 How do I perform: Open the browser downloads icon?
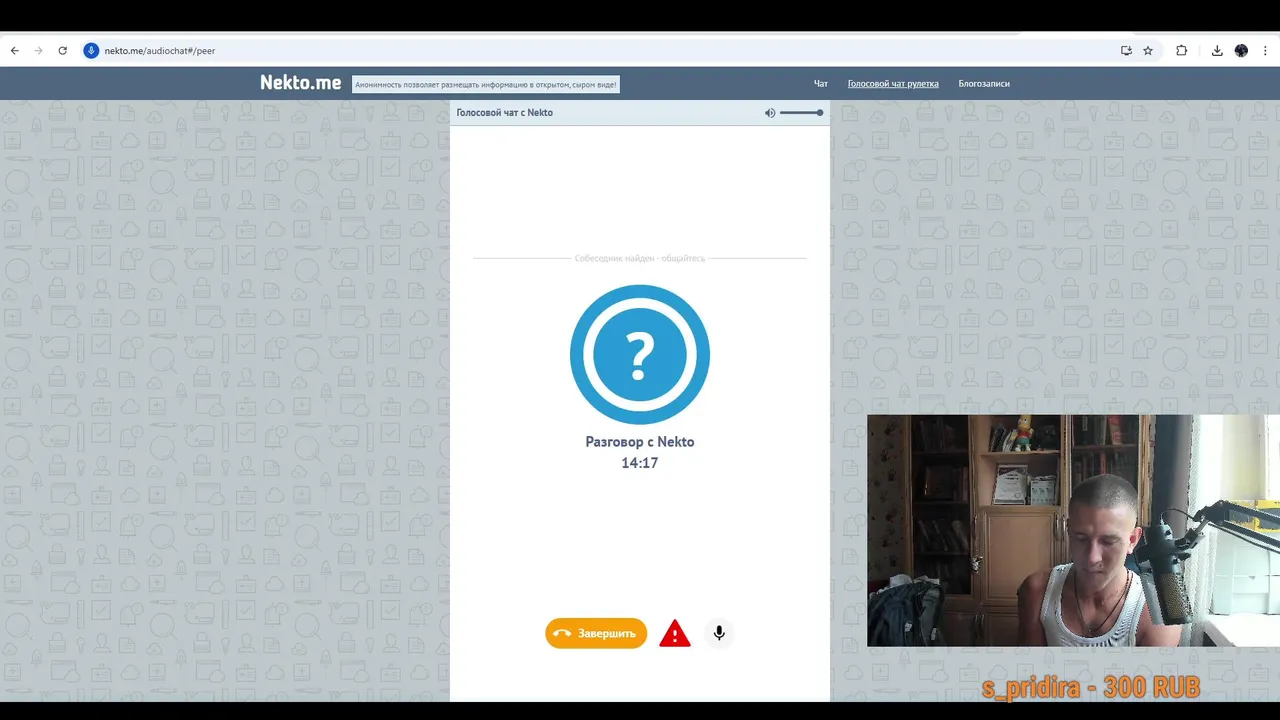point(1217,50)
